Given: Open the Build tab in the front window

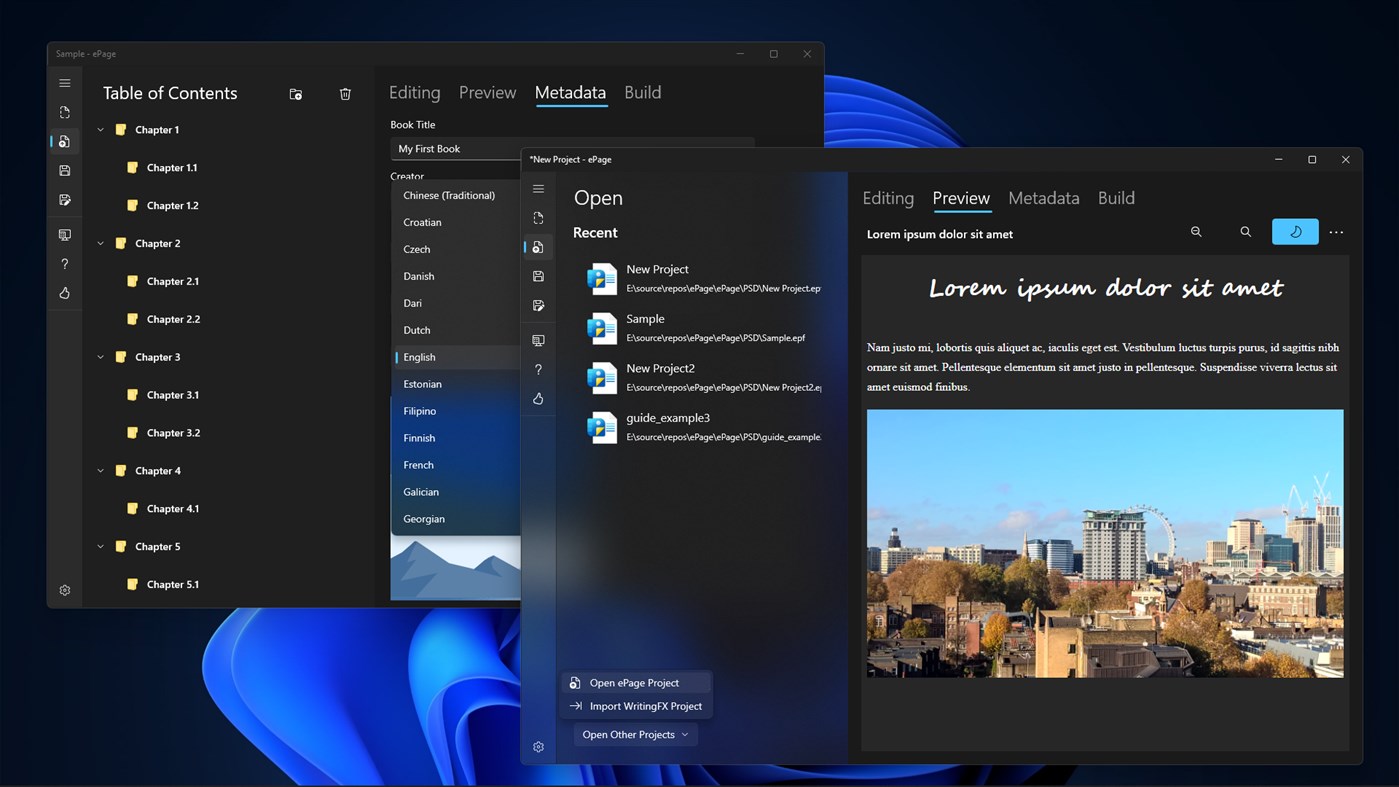Looking at the screenshot, I should pyautogui.click(x=1116, y=197).
